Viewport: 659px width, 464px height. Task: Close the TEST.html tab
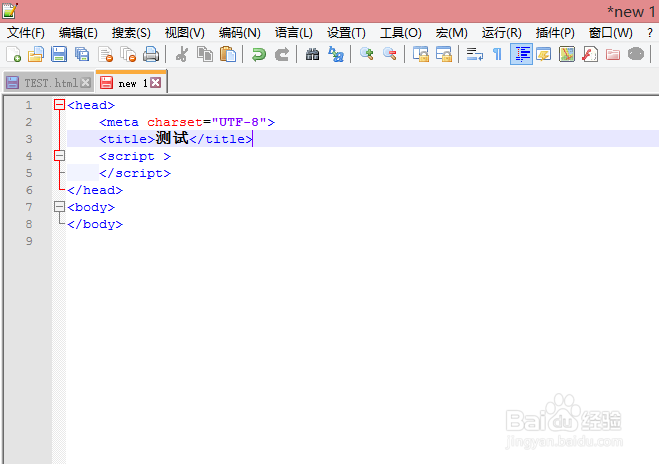pyautogui.click(x=86, y=83)
